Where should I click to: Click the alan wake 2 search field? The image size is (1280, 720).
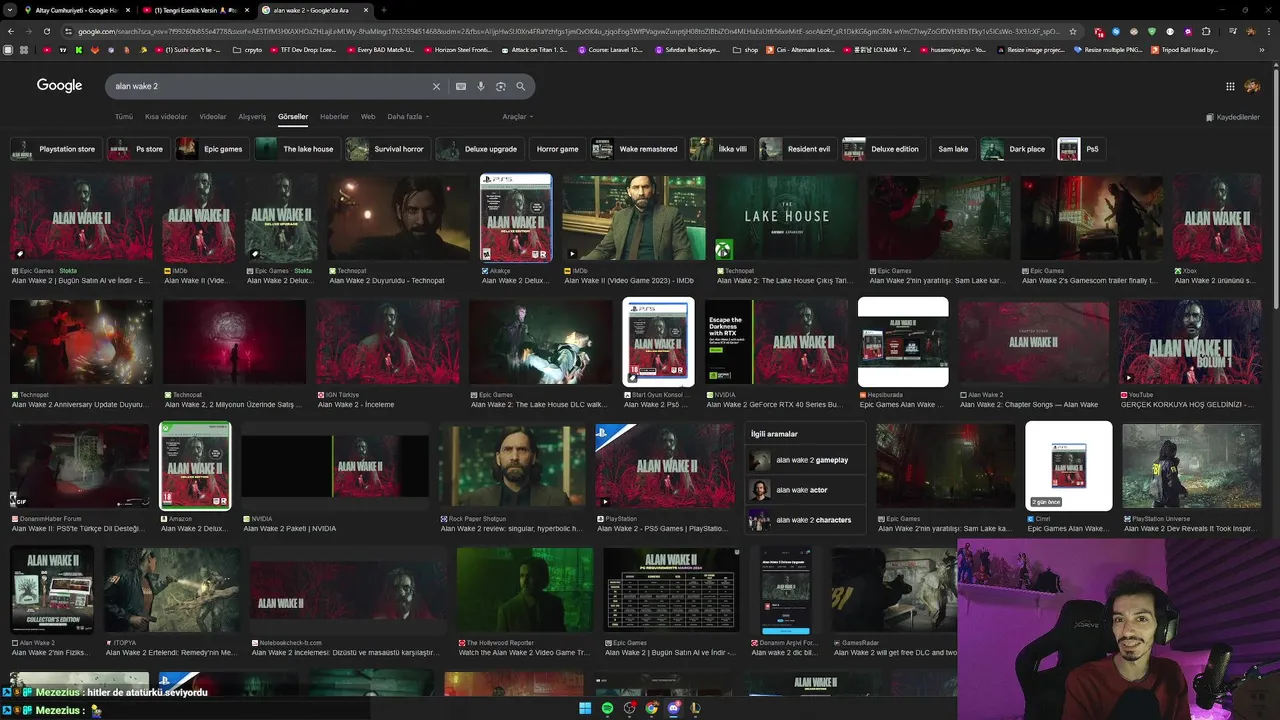270,86
